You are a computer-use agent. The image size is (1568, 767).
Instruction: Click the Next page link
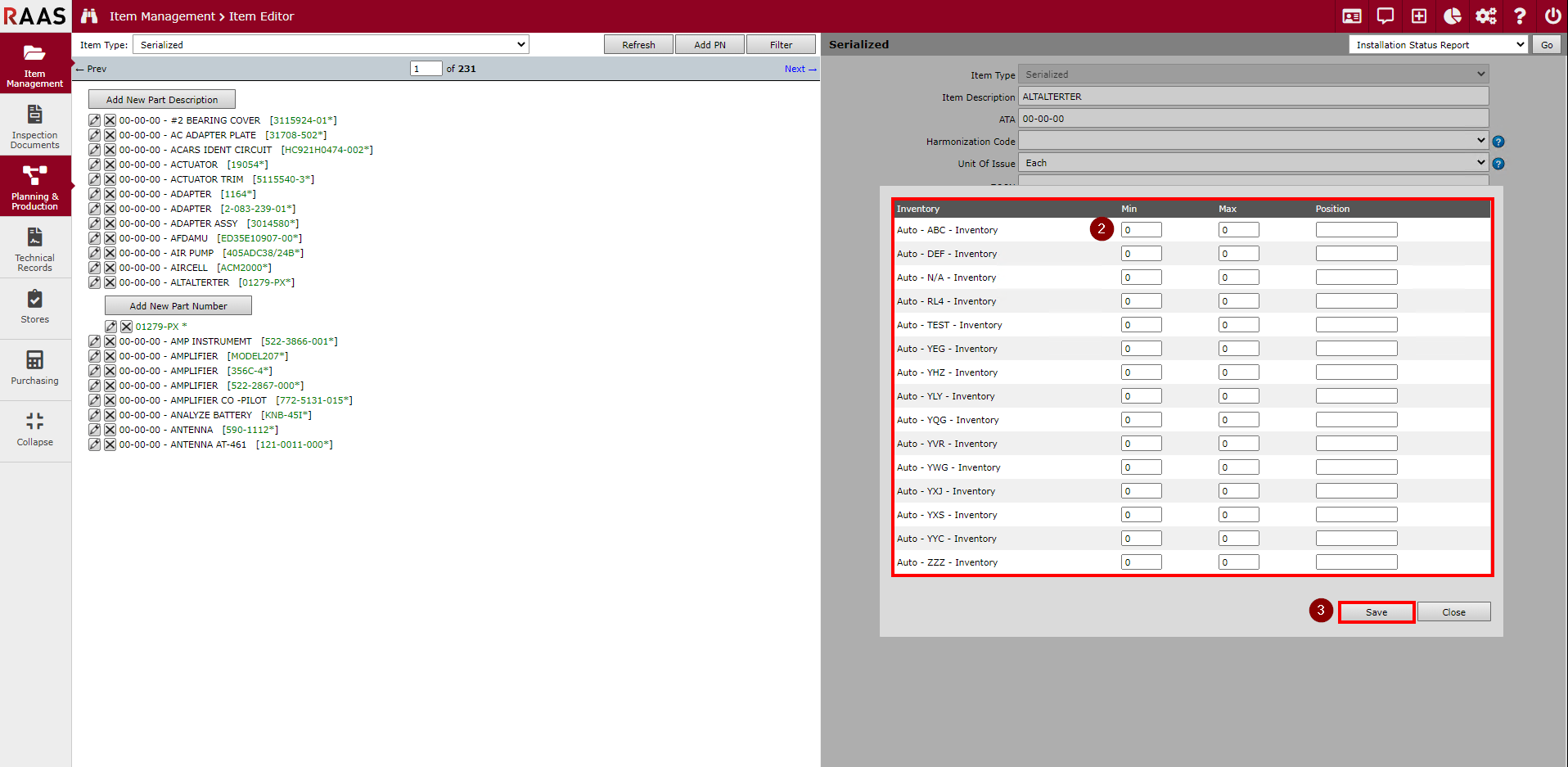(800, 69)
